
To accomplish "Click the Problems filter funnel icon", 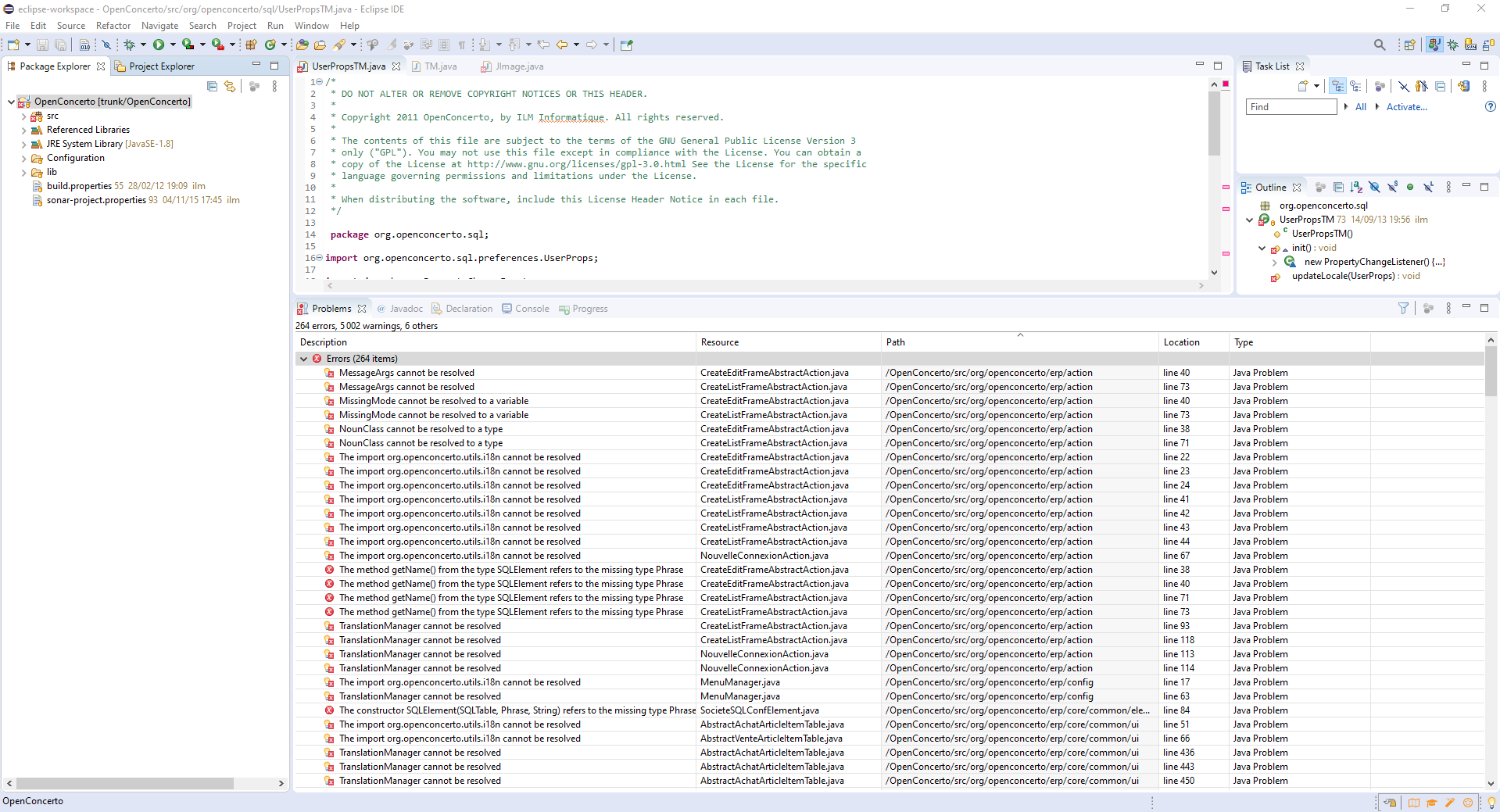I will (x=1403, y=309).
